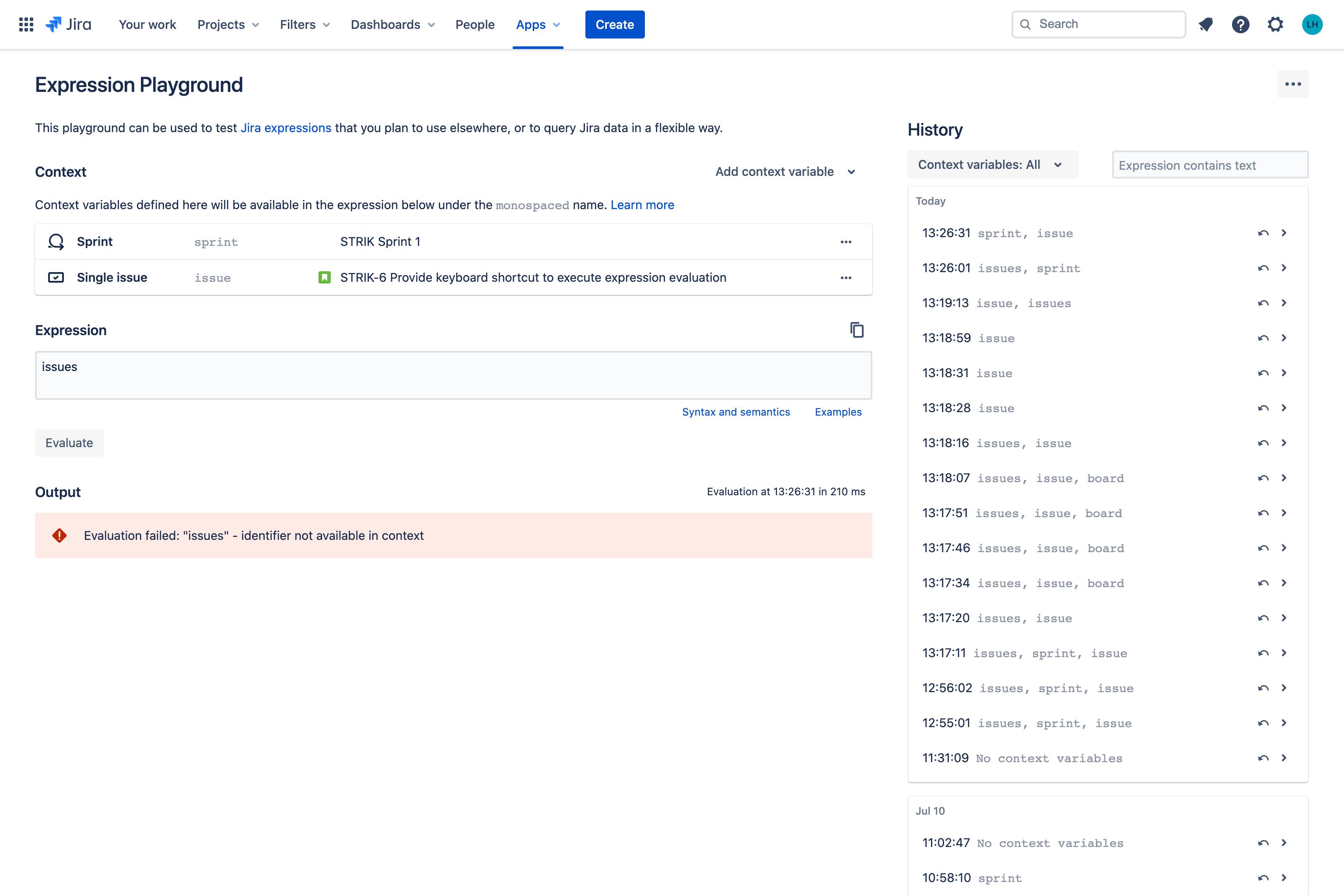1344x896 pixels.
Task: Click the notifications icon
Action: (x=1206, y=24)
